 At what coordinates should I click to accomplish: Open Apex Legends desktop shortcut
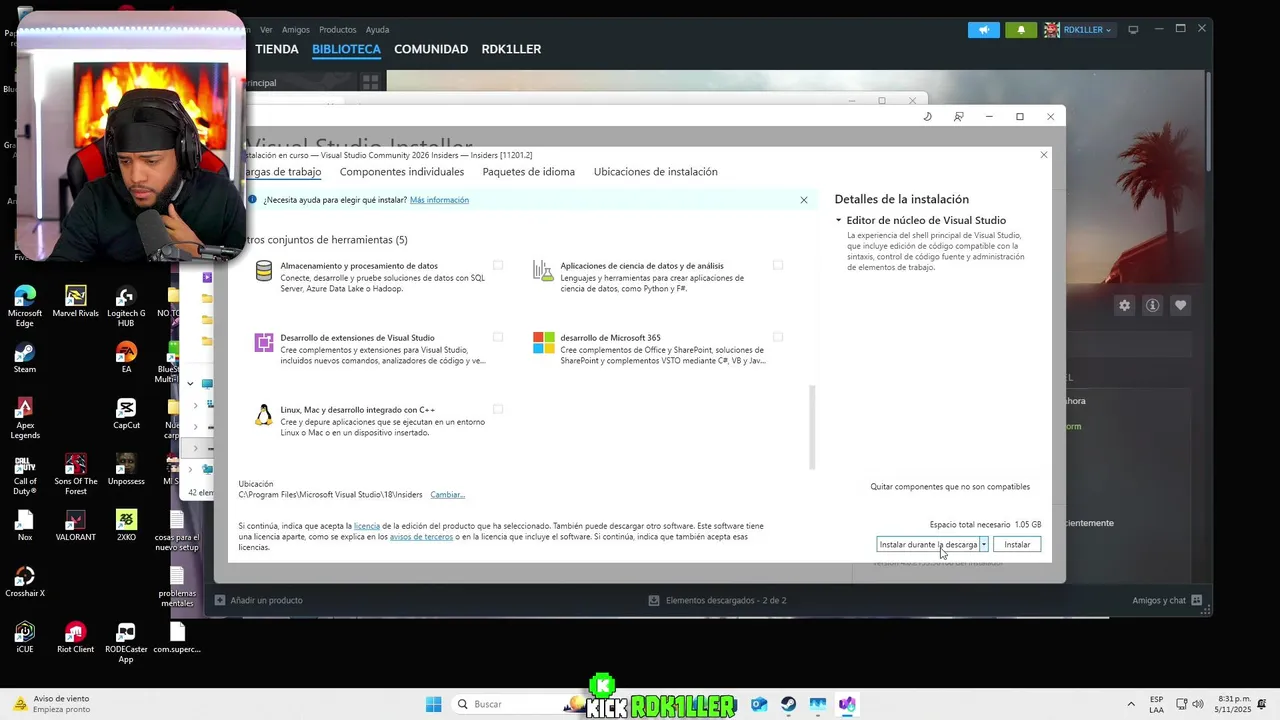tap(25, 418)
